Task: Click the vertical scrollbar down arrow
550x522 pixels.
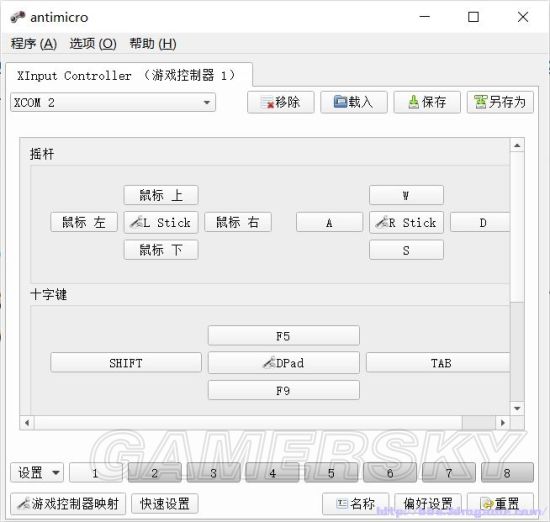Action: pos(517,408)
